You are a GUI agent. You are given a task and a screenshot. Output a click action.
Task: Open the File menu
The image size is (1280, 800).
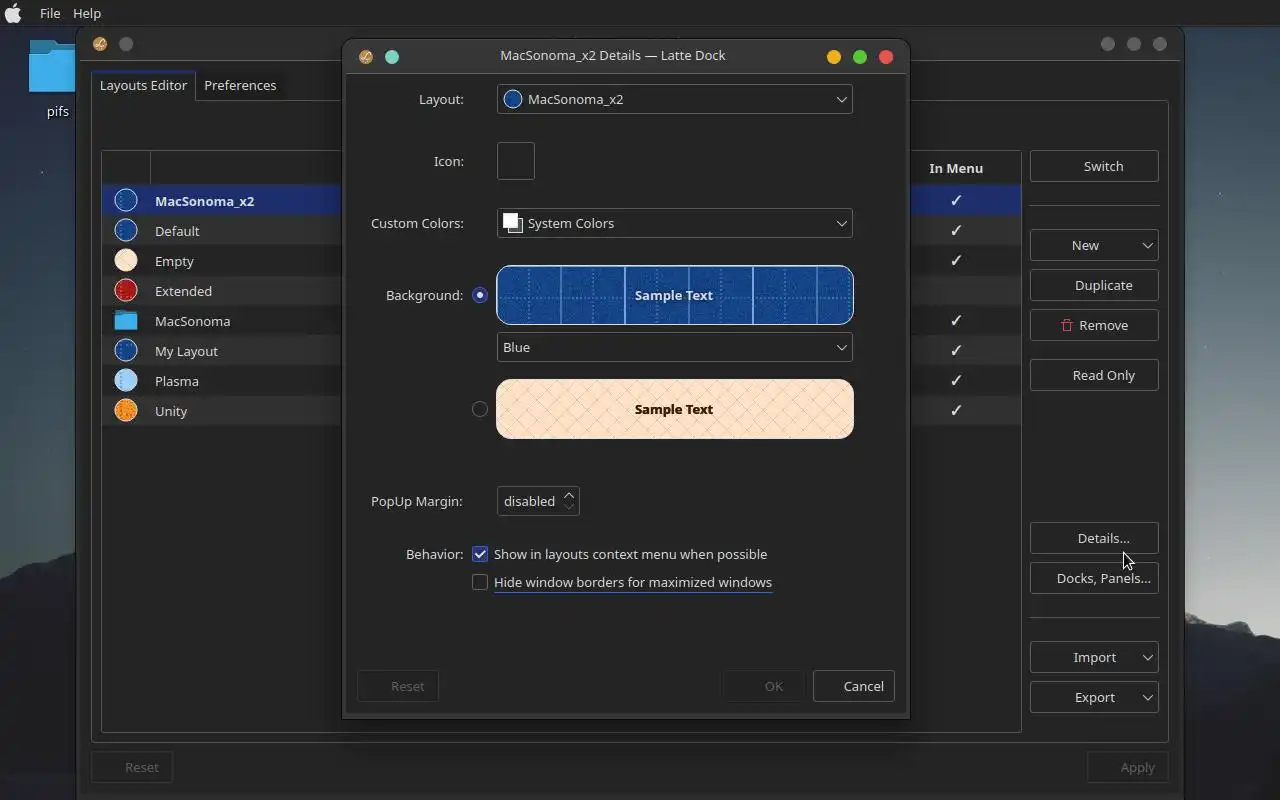tap(50, 13)
